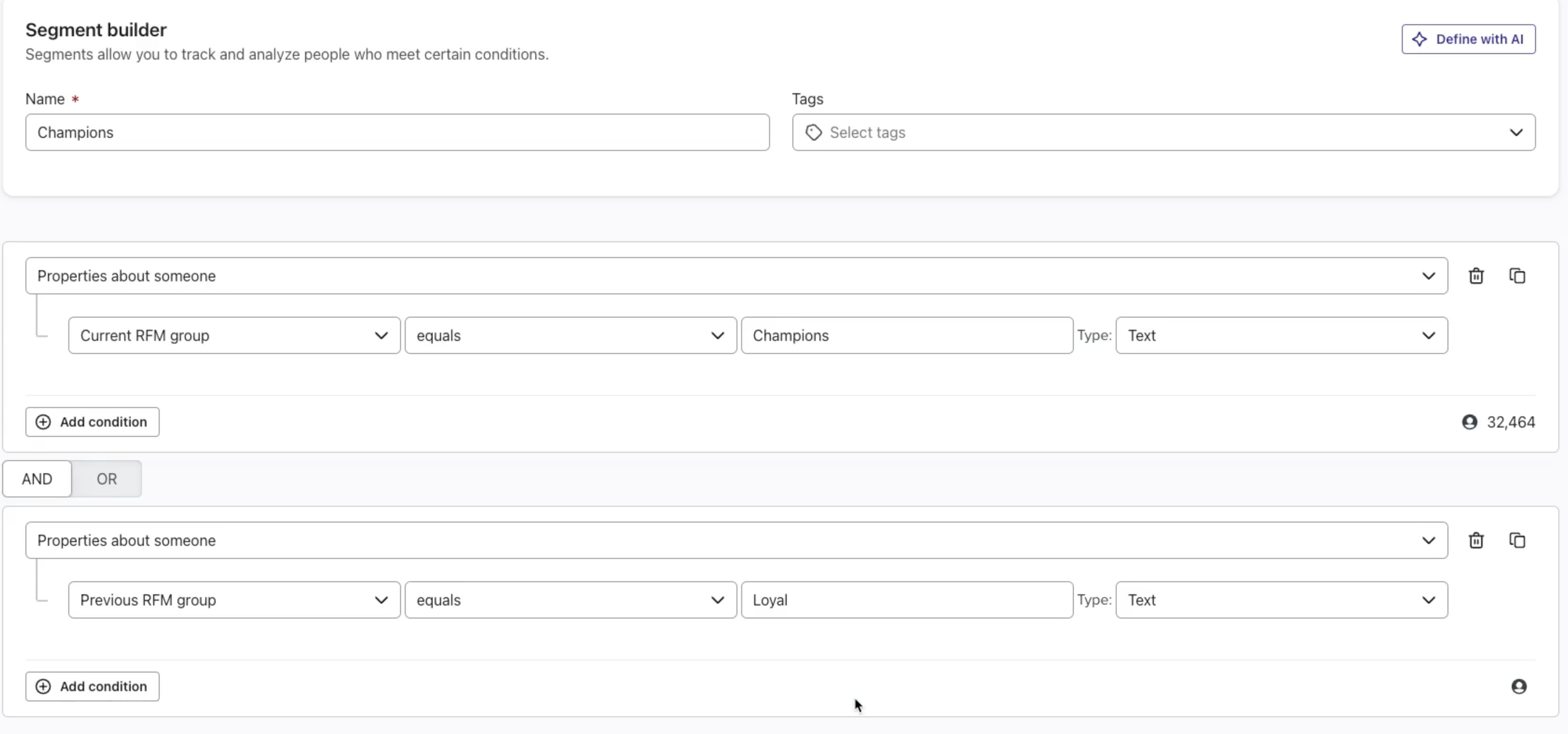The image size is (1568, 734).
Task: Click the segment Name input field
Action: click(x=397, y=132)
